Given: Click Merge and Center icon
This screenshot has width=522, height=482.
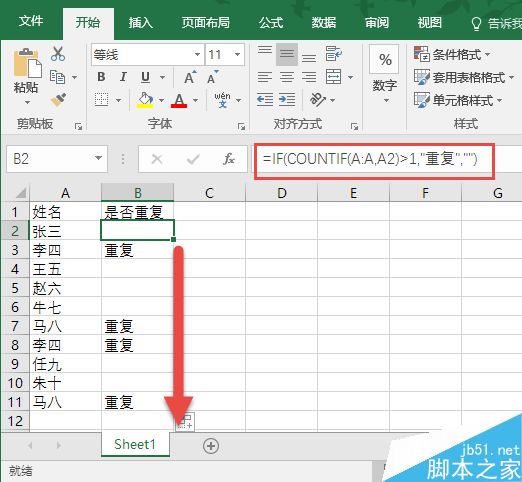Looking at the screenshot, I should tap(333, 77).
